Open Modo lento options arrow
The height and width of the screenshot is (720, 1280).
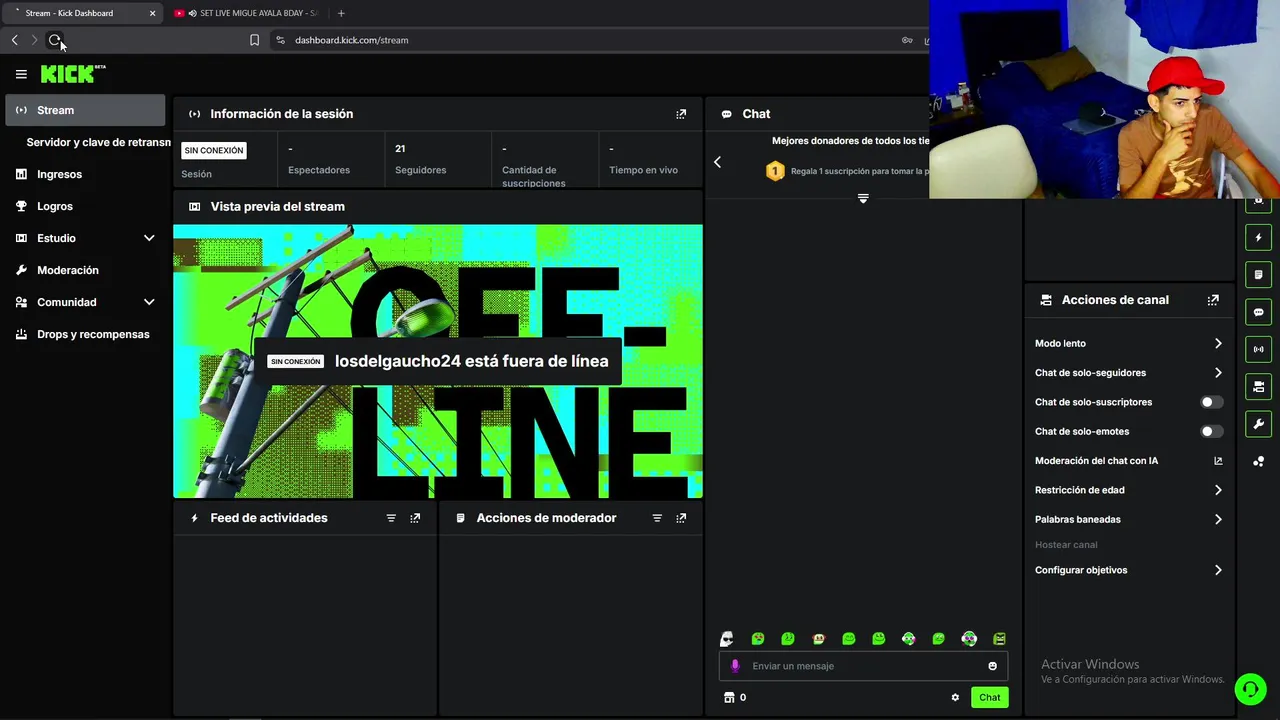click(1218, 343)
